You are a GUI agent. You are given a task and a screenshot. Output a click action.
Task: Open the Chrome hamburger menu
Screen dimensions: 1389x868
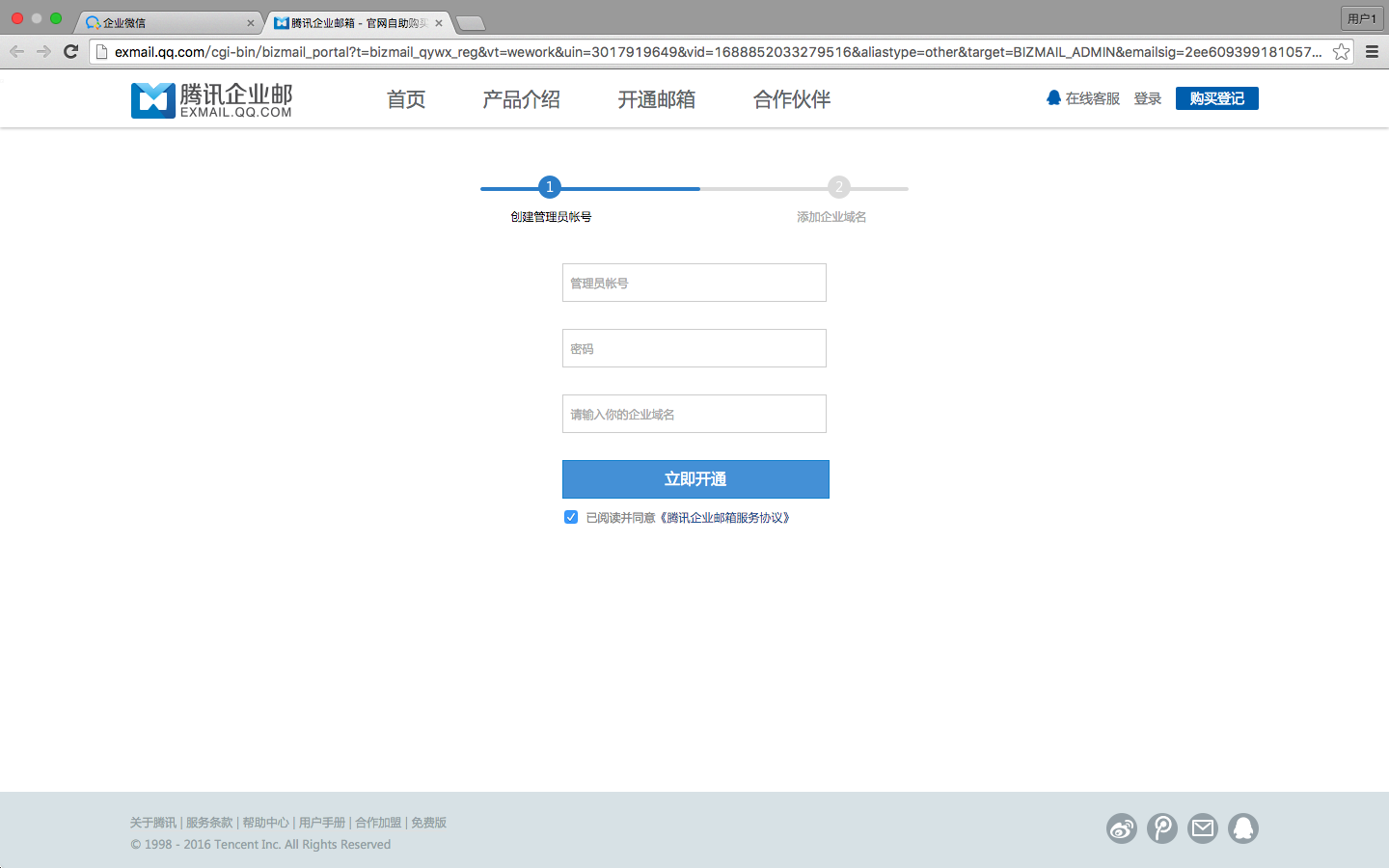1372,52
